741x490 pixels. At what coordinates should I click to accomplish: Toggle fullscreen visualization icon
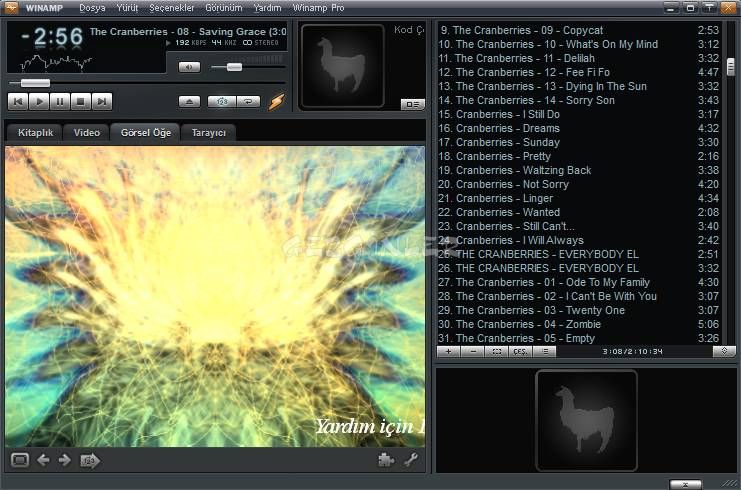click(20, 460)
